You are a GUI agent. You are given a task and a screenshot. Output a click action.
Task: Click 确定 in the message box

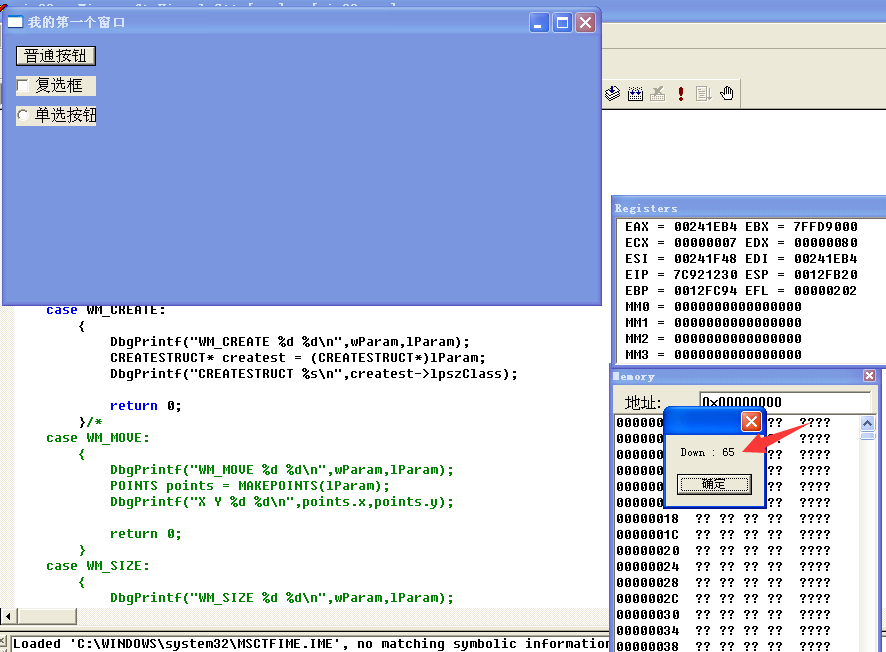click(714, 484)
